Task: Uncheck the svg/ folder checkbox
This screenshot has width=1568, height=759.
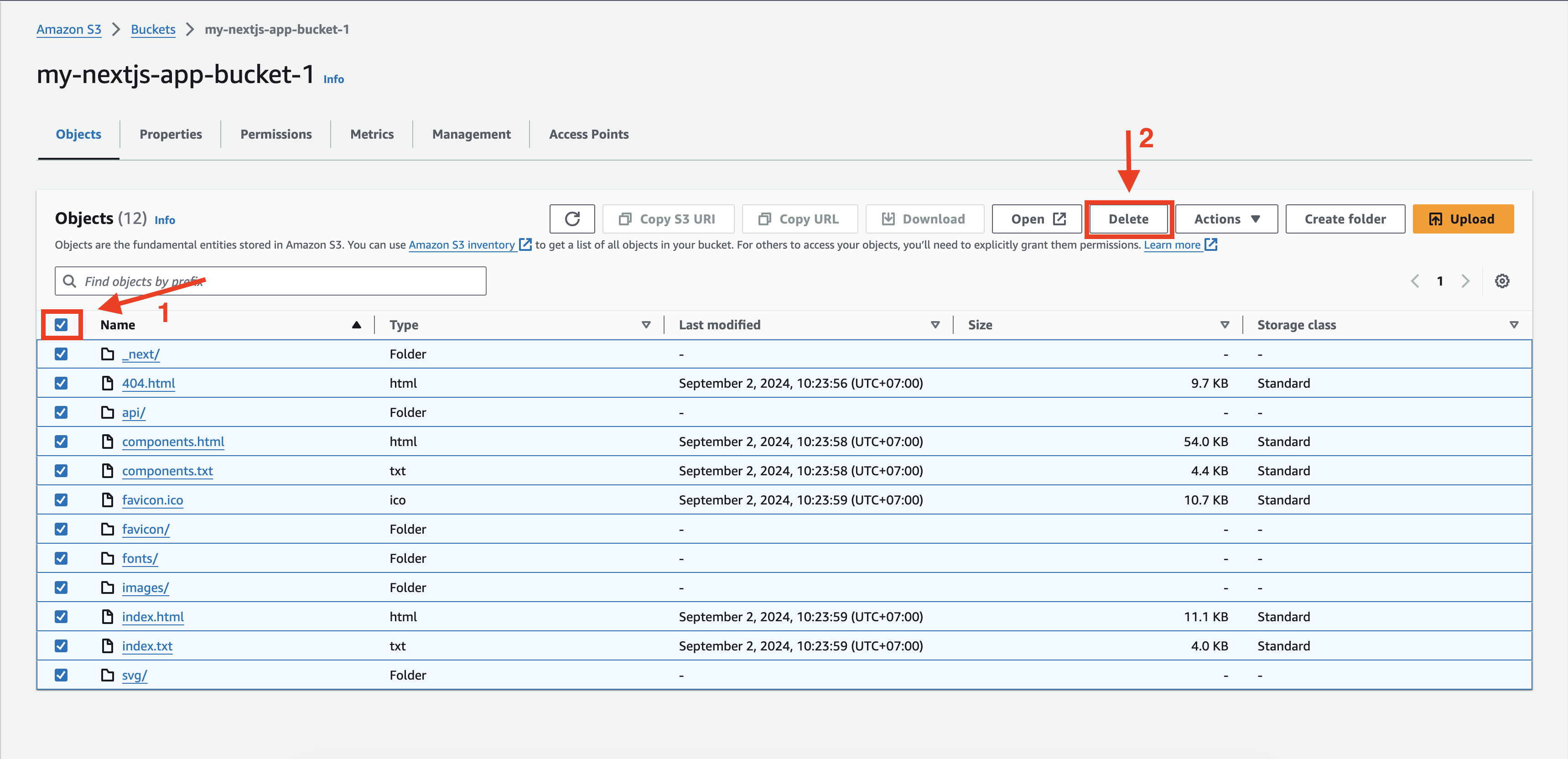Action: tap(62, 676)
